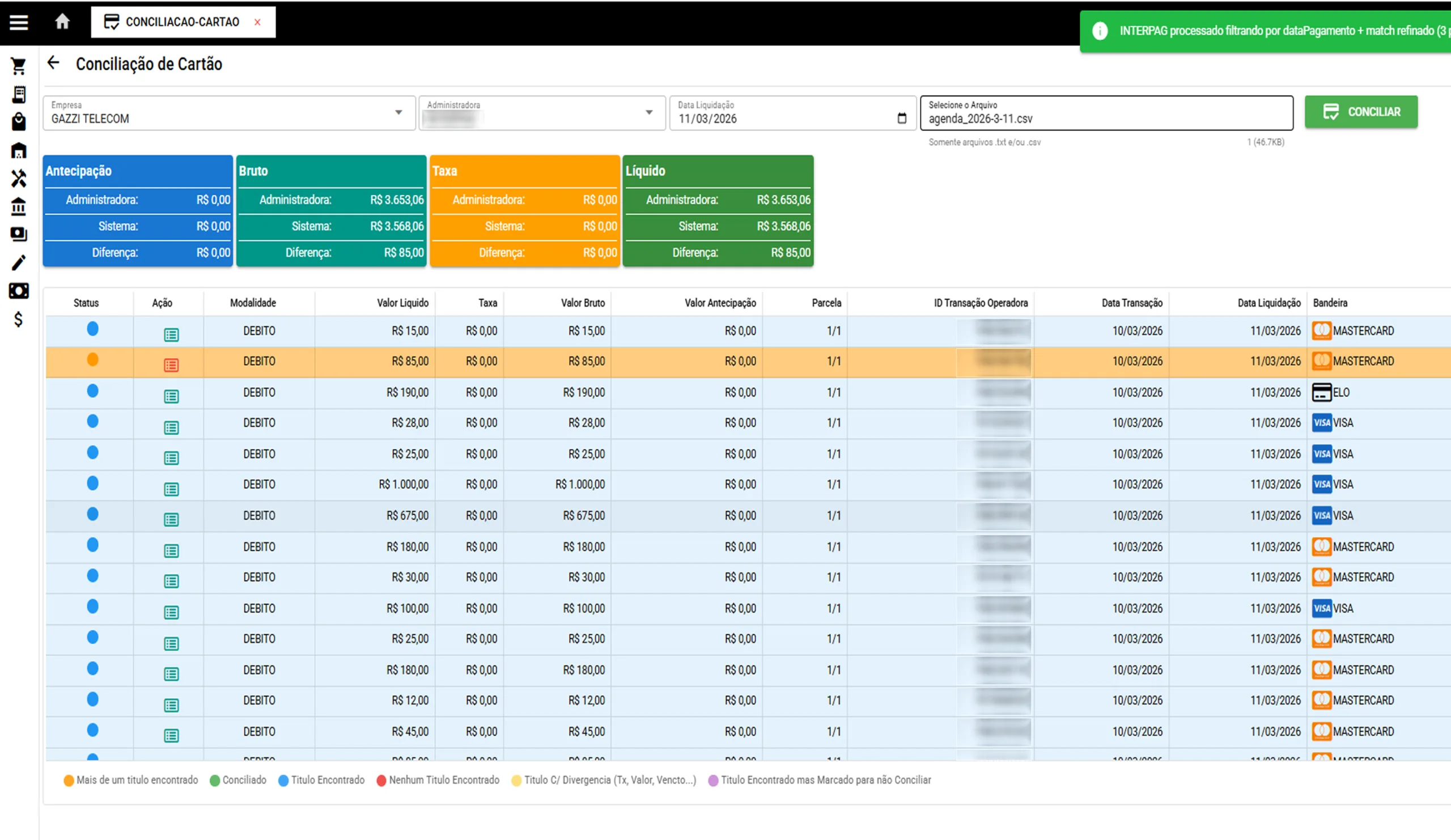
Task: Open the hamburger menu icon
Action: pos(19,23)
